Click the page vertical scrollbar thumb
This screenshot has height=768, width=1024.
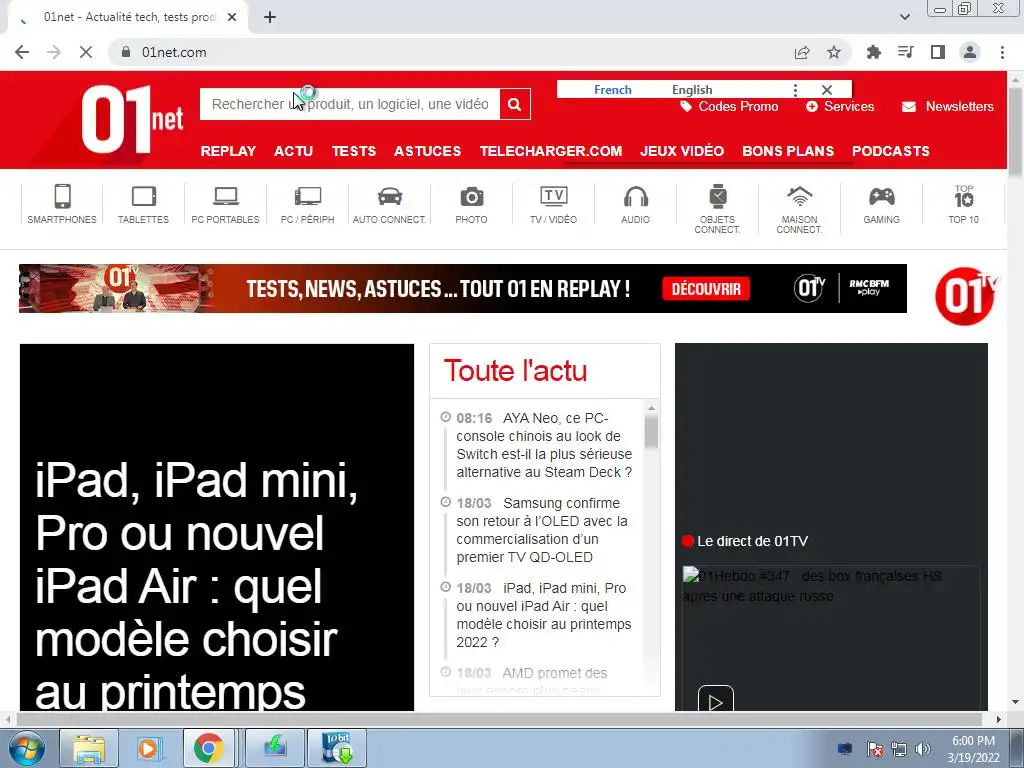[x=1015, y=131]
